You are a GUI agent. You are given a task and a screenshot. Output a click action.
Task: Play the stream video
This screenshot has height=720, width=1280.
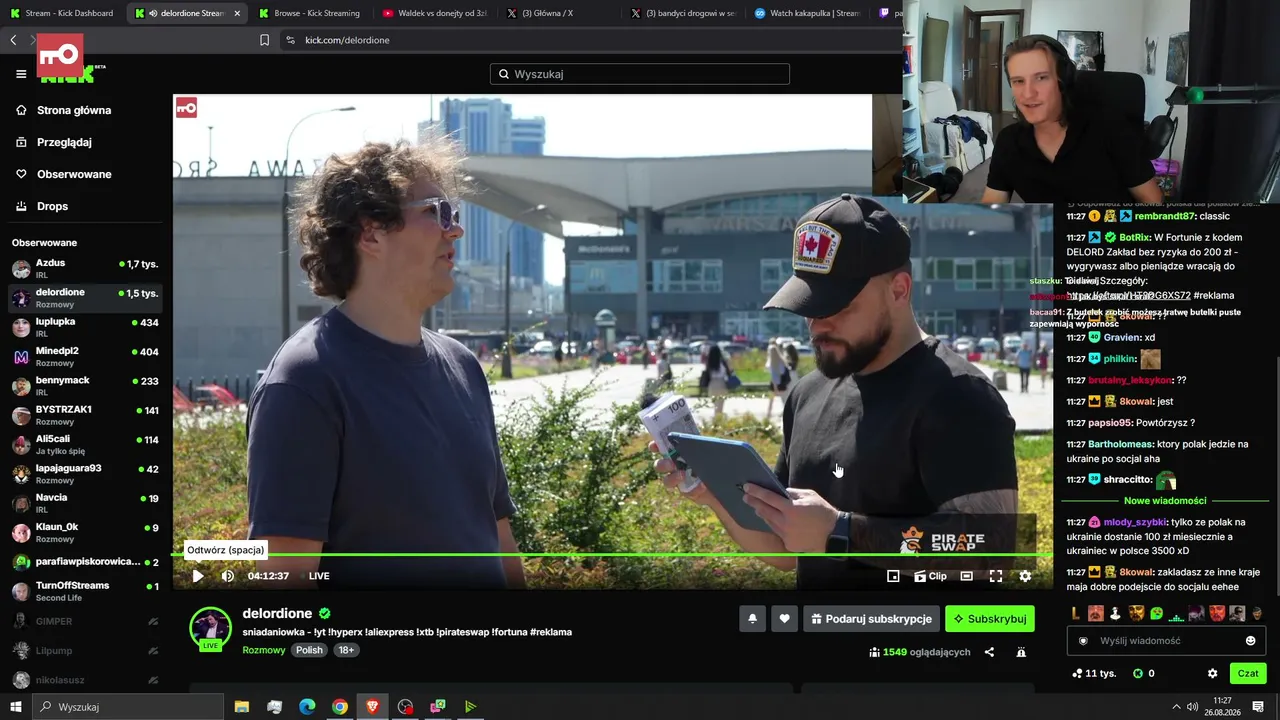(198, 576)
